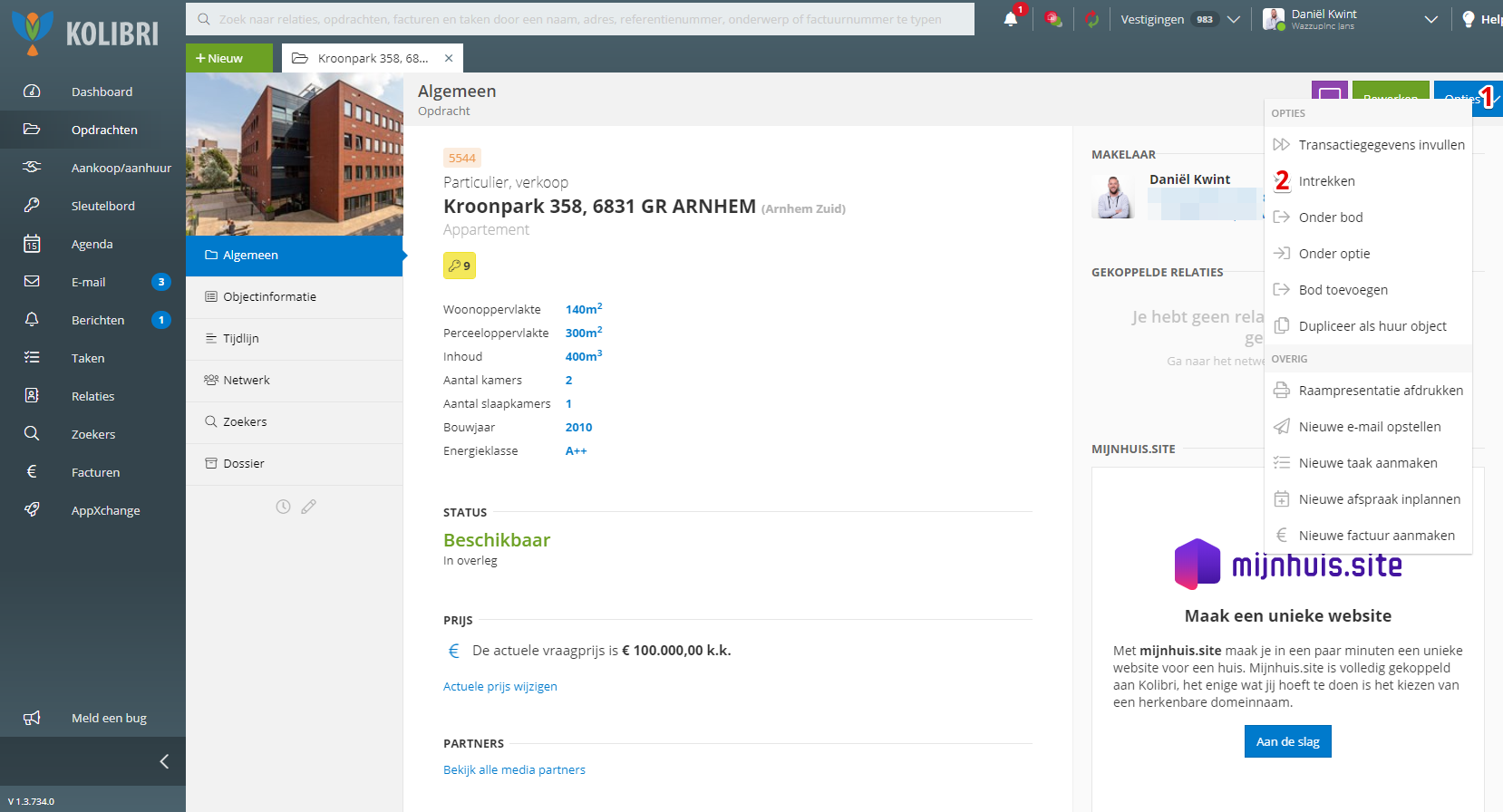
Task: Open Facturen euro icon
Action: point(32,472)
